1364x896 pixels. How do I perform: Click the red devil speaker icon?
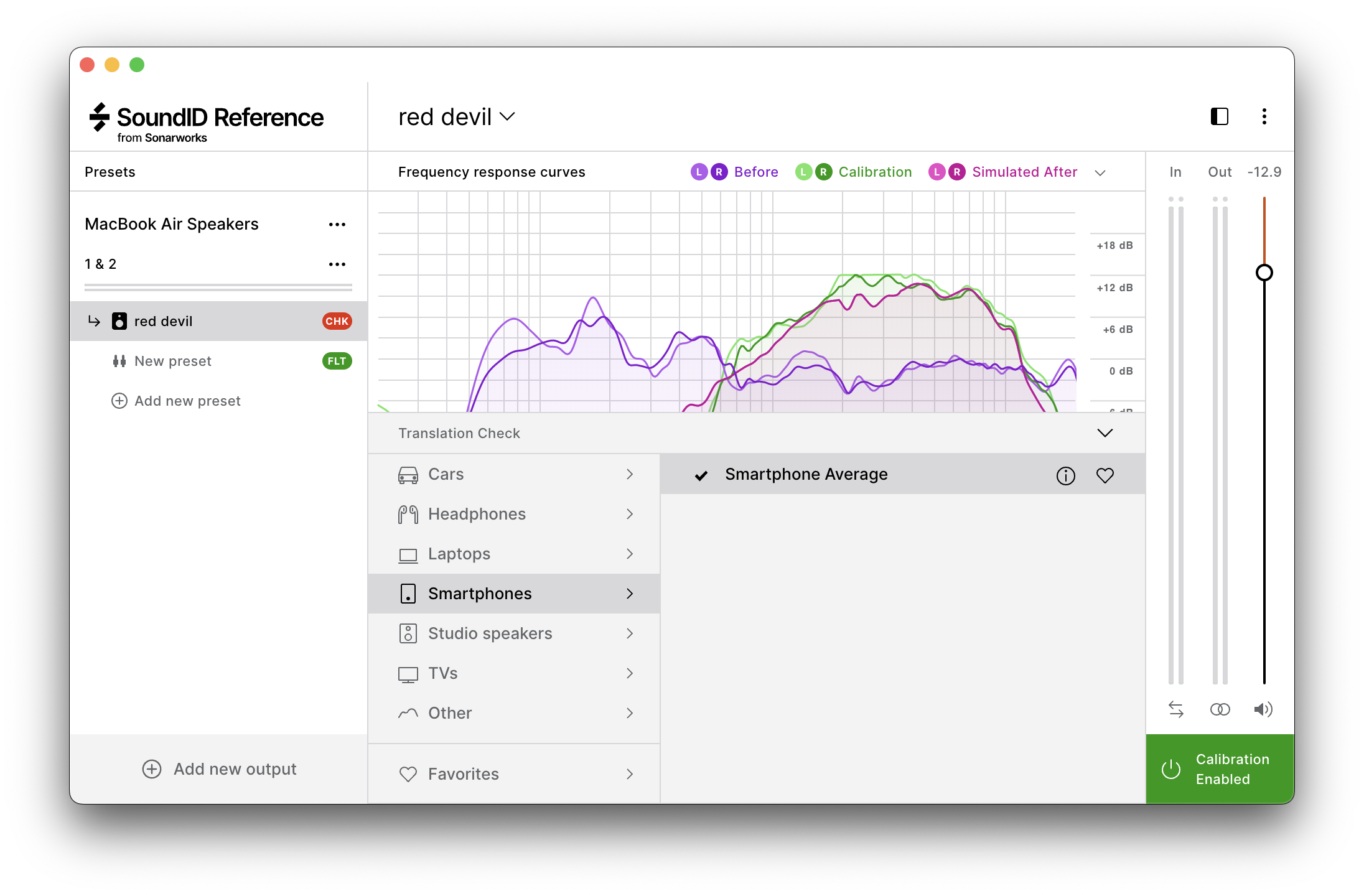119,321
